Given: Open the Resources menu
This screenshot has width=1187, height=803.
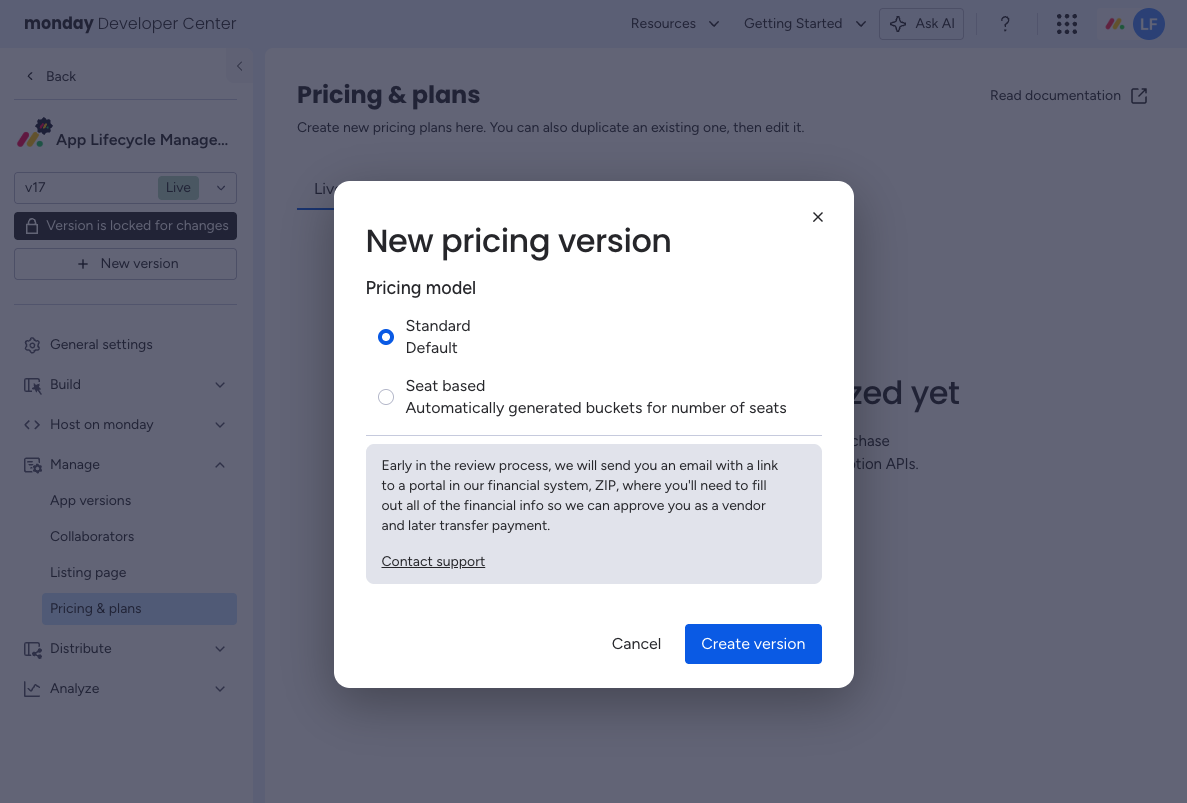Looking at the screenshot, I should (x=675, y=24).
